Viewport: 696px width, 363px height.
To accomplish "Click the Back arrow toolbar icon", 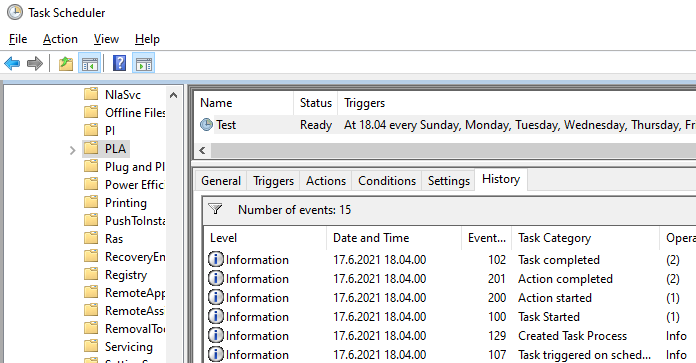I will click(12, 63).
